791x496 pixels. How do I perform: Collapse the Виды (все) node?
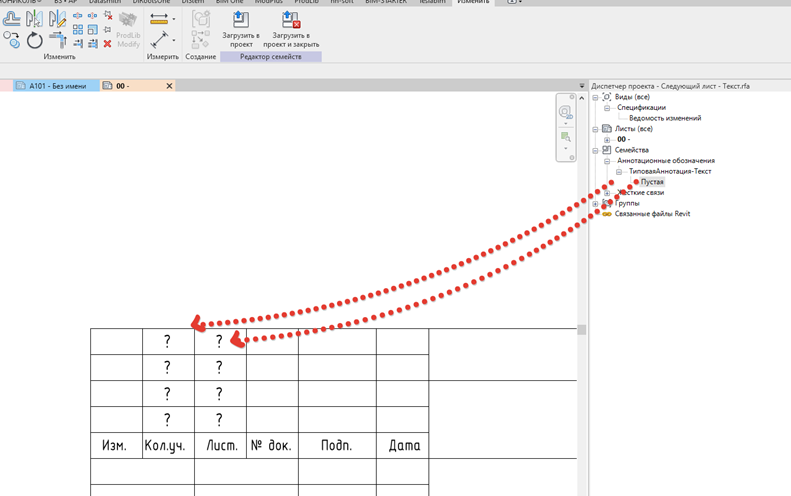point(595,97)
